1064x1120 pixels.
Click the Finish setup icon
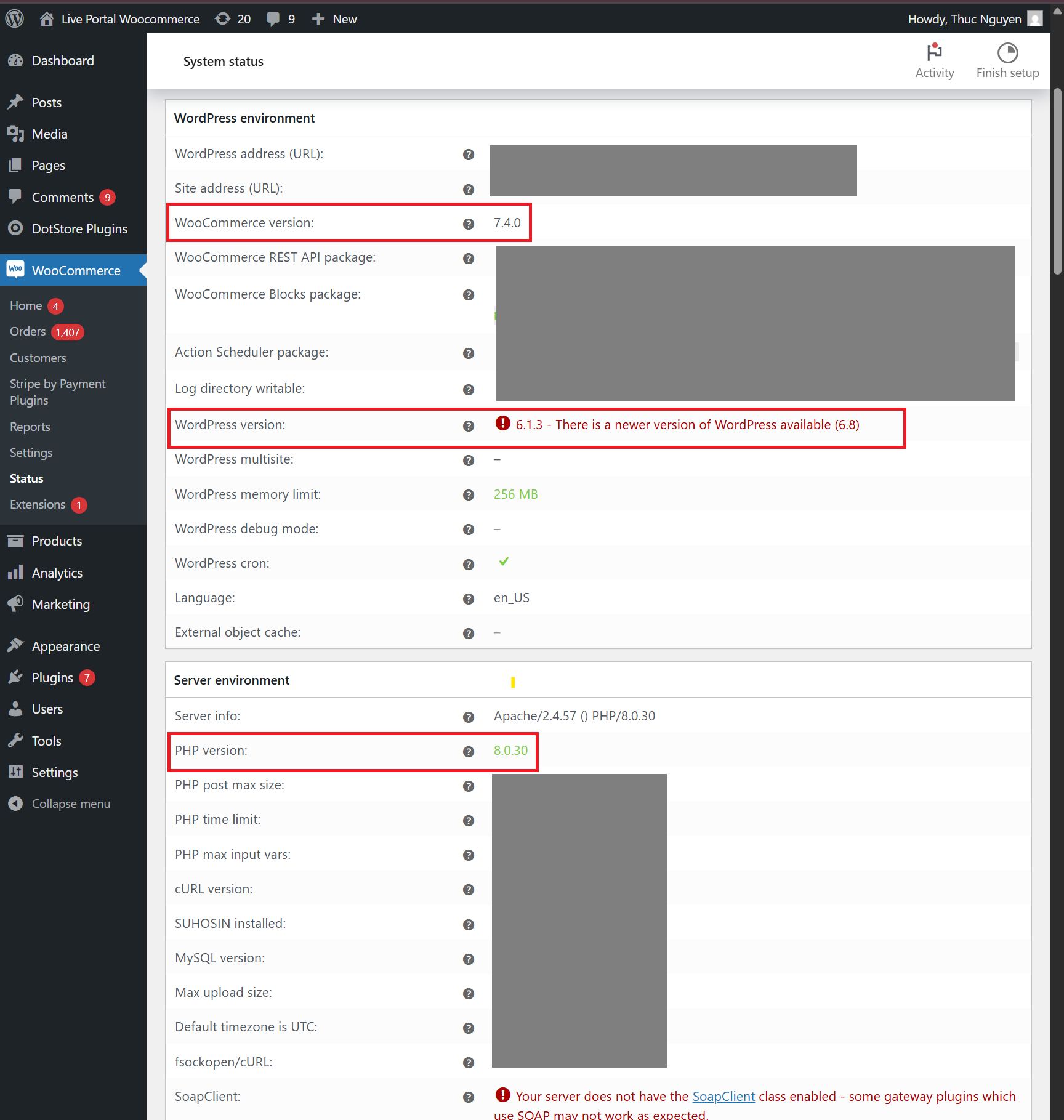point(1007,60)
